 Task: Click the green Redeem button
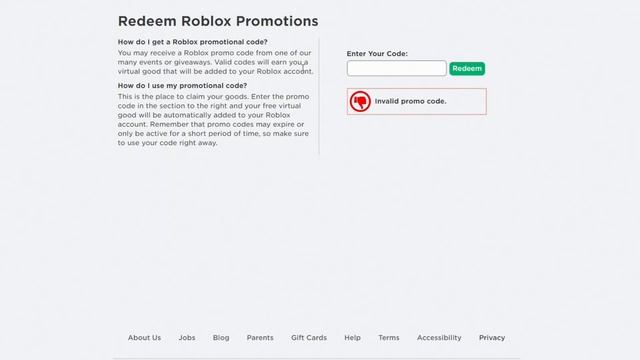(x=467, y=69)
